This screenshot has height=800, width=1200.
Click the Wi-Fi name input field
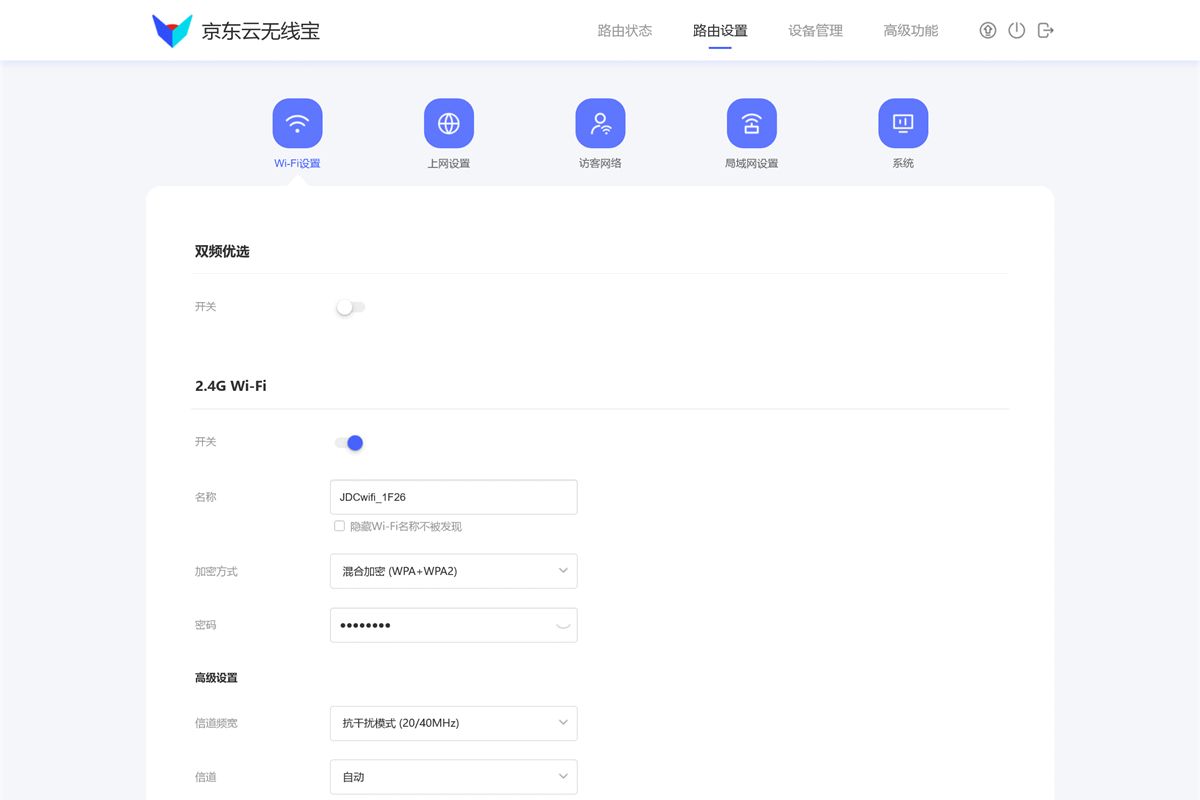pos(453,497)
